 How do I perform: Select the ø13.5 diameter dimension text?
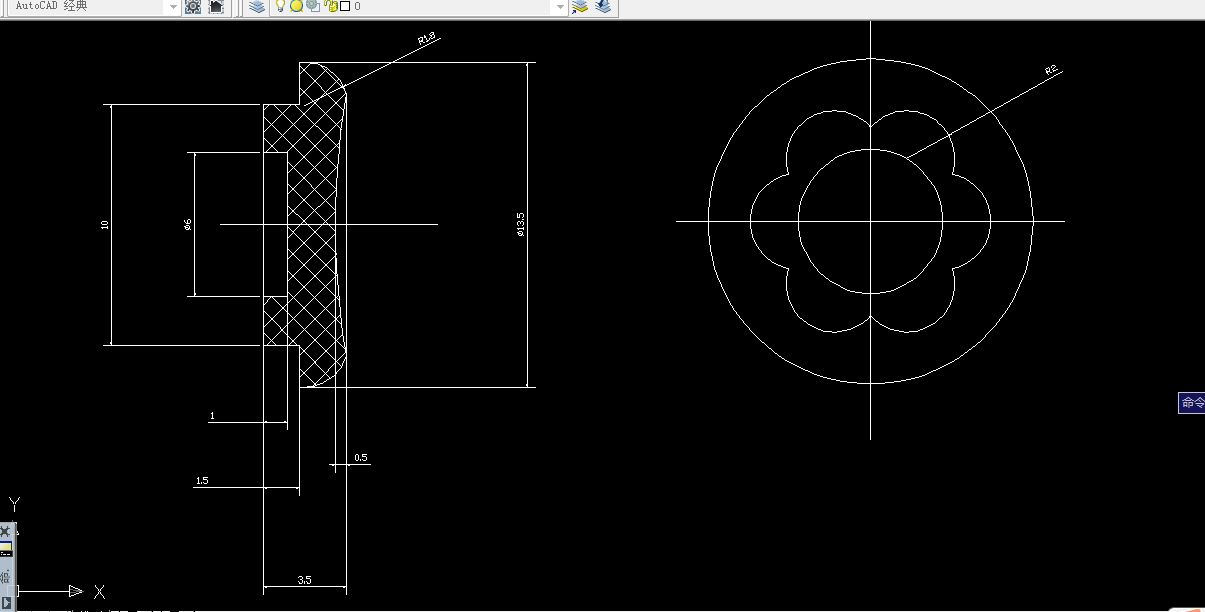520,224
